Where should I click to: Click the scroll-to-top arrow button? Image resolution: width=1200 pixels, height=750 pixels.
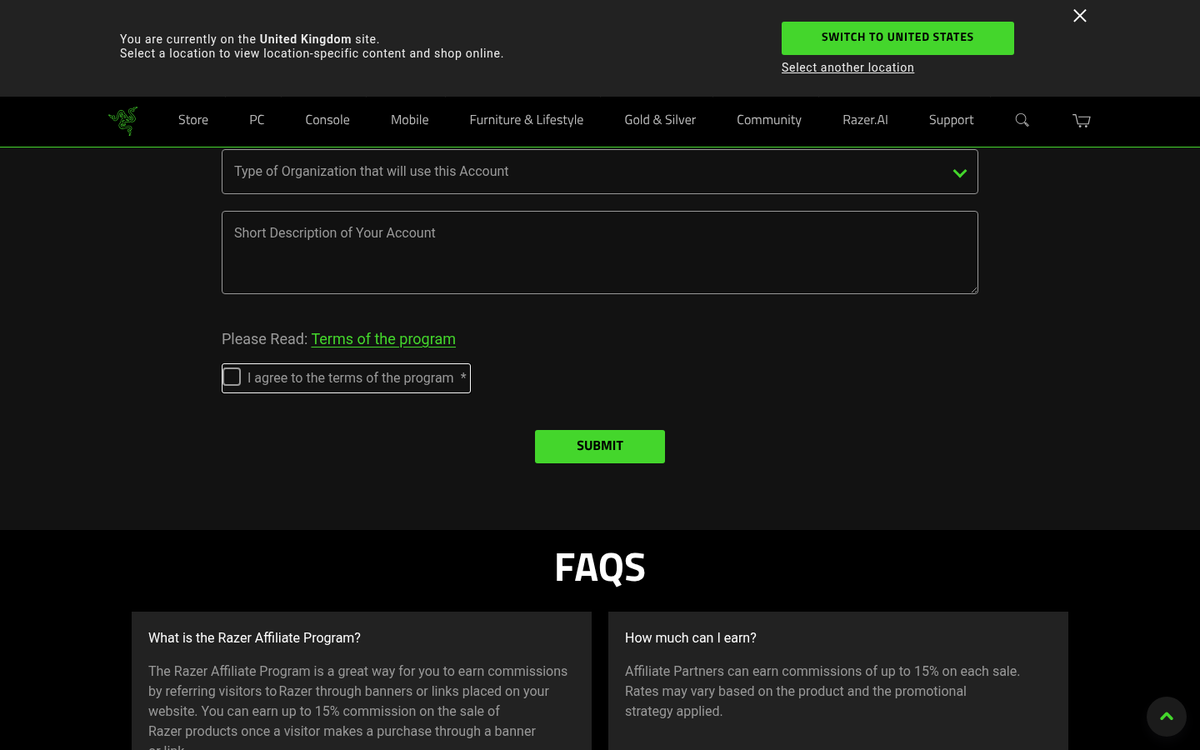pos(1166,716)
